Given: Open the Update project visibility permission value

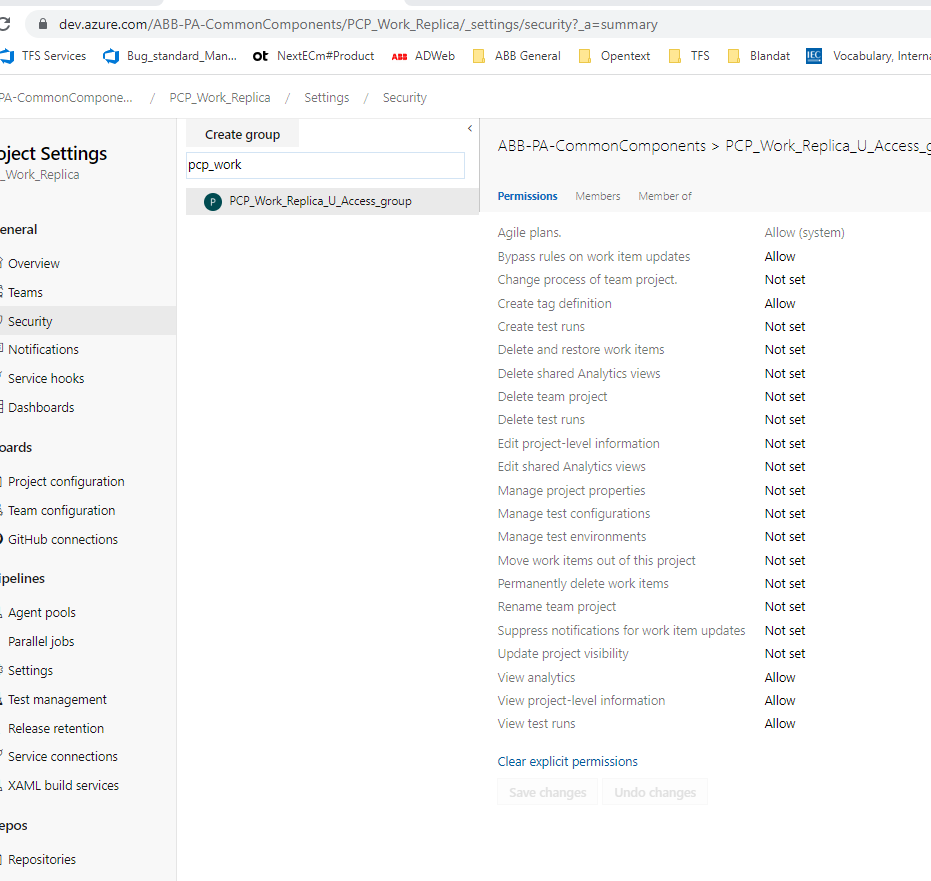Looking at the screenshot, I should [785, 654].
